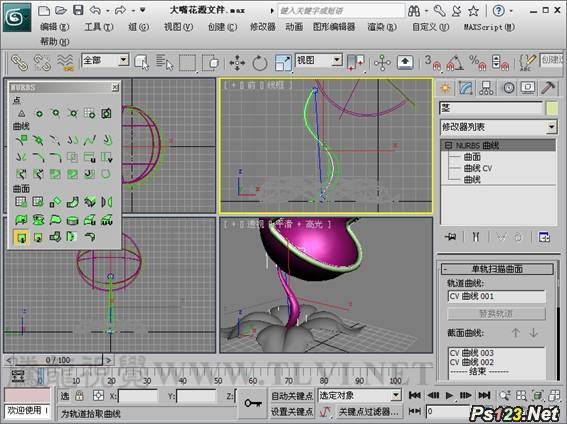Move section curve up with arrow

[516, 332]
